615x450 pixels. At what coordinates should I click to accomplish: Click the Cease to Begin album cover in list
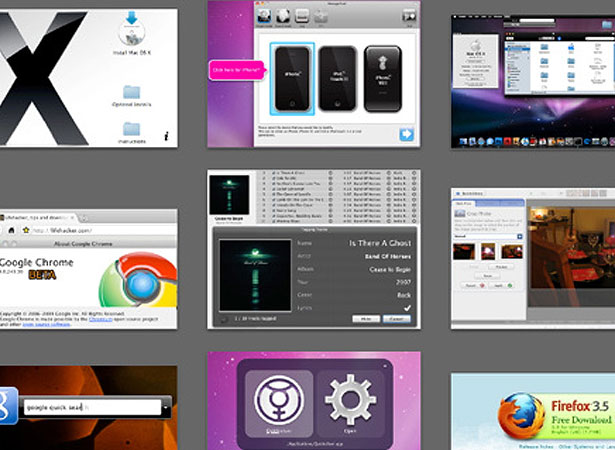point(229,195)
